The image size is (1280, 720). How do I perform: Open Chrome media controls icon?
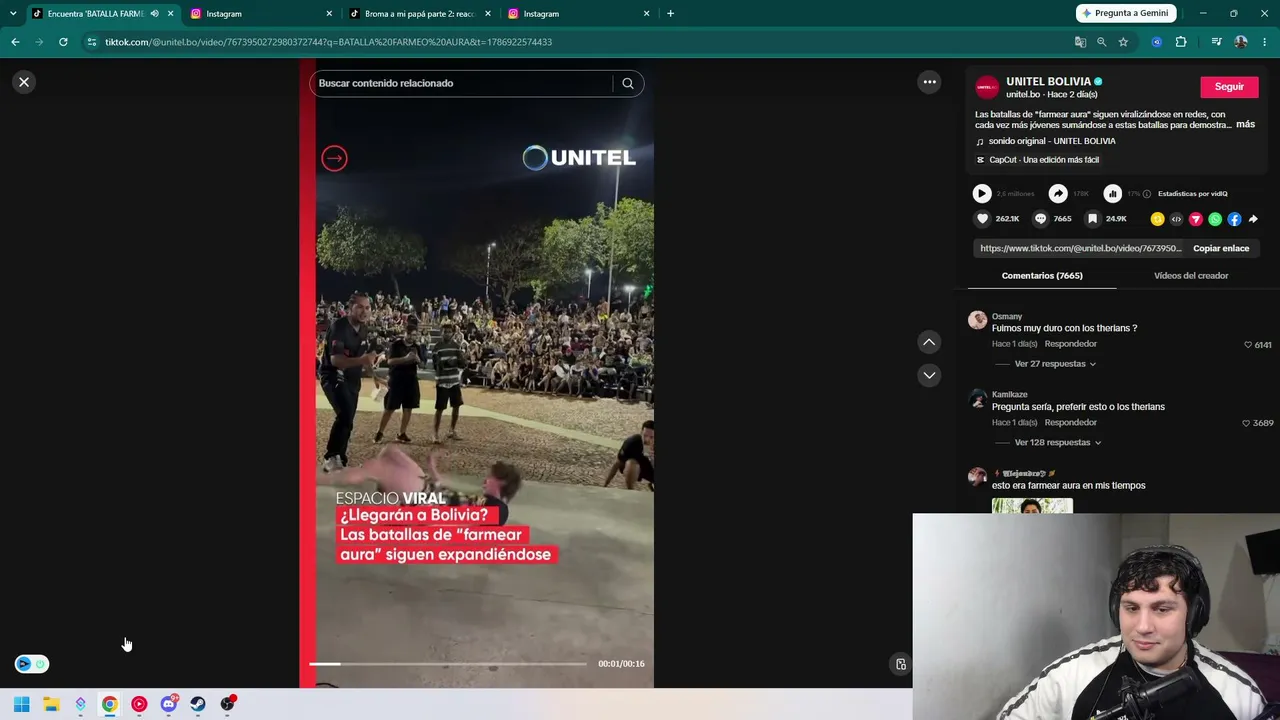(x=1216, y=42)
